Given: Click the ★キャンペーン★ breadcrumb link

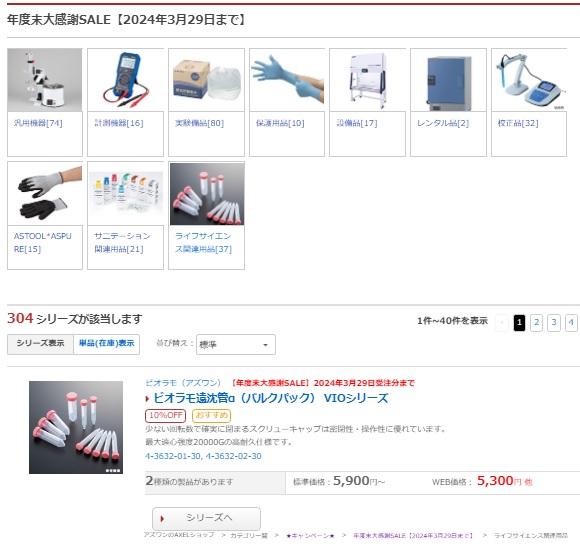Looking at the screenshot, I should [x=310, y=536].
